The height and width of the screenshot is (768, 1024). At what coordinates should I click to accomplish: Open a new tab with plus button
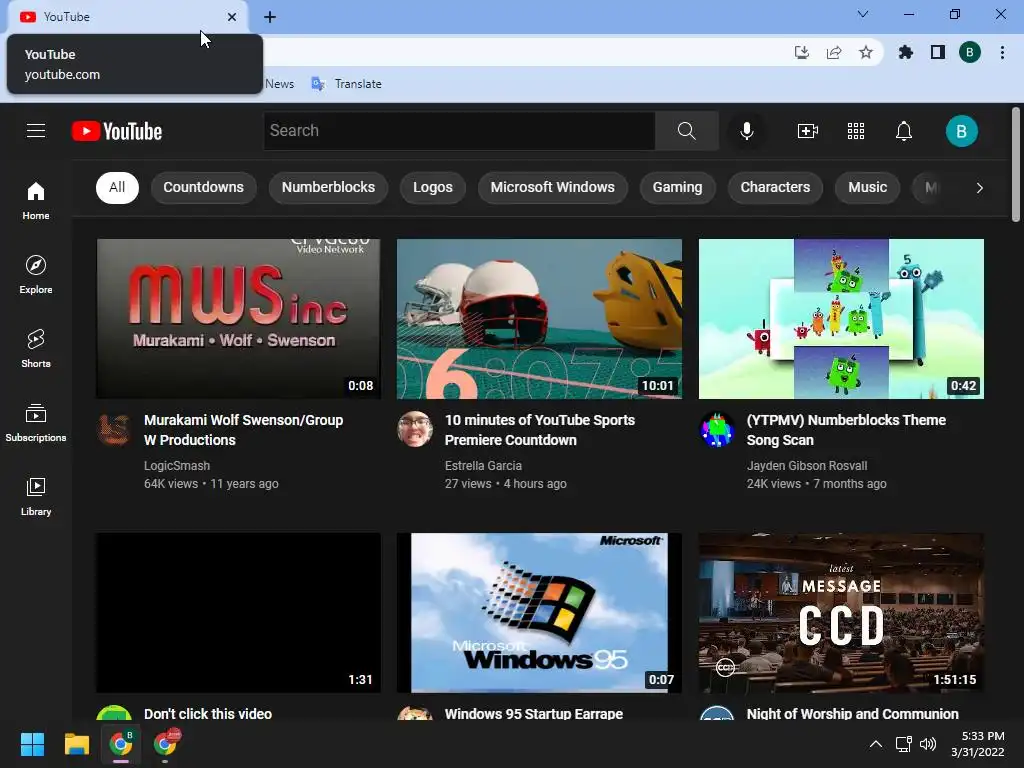(270, 17)
